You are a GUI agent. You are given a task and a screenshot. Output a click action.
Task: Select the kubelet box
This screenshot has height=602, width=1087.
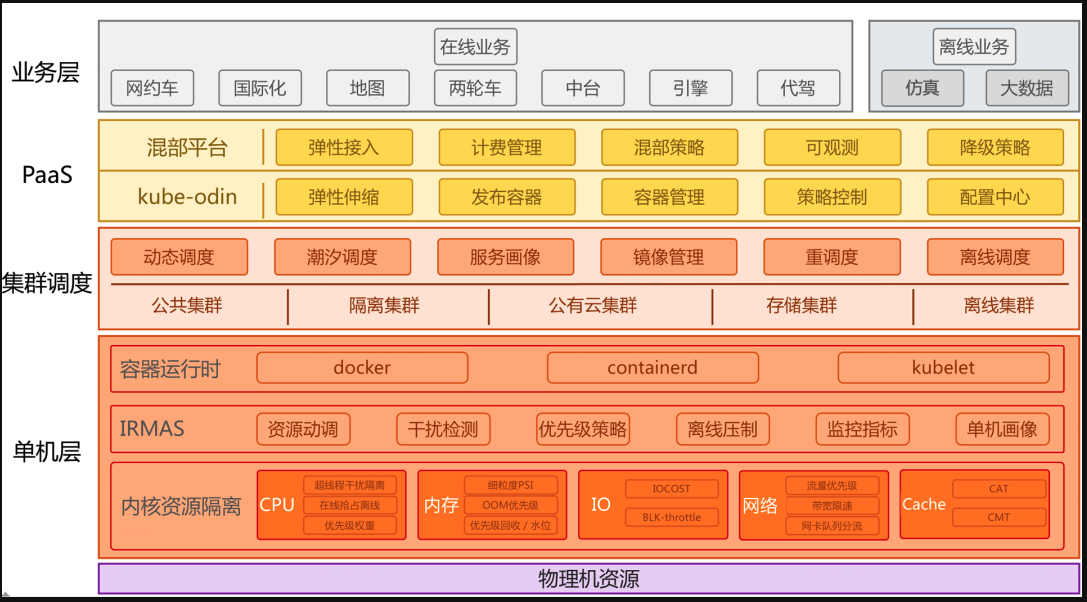pos(943,368)
